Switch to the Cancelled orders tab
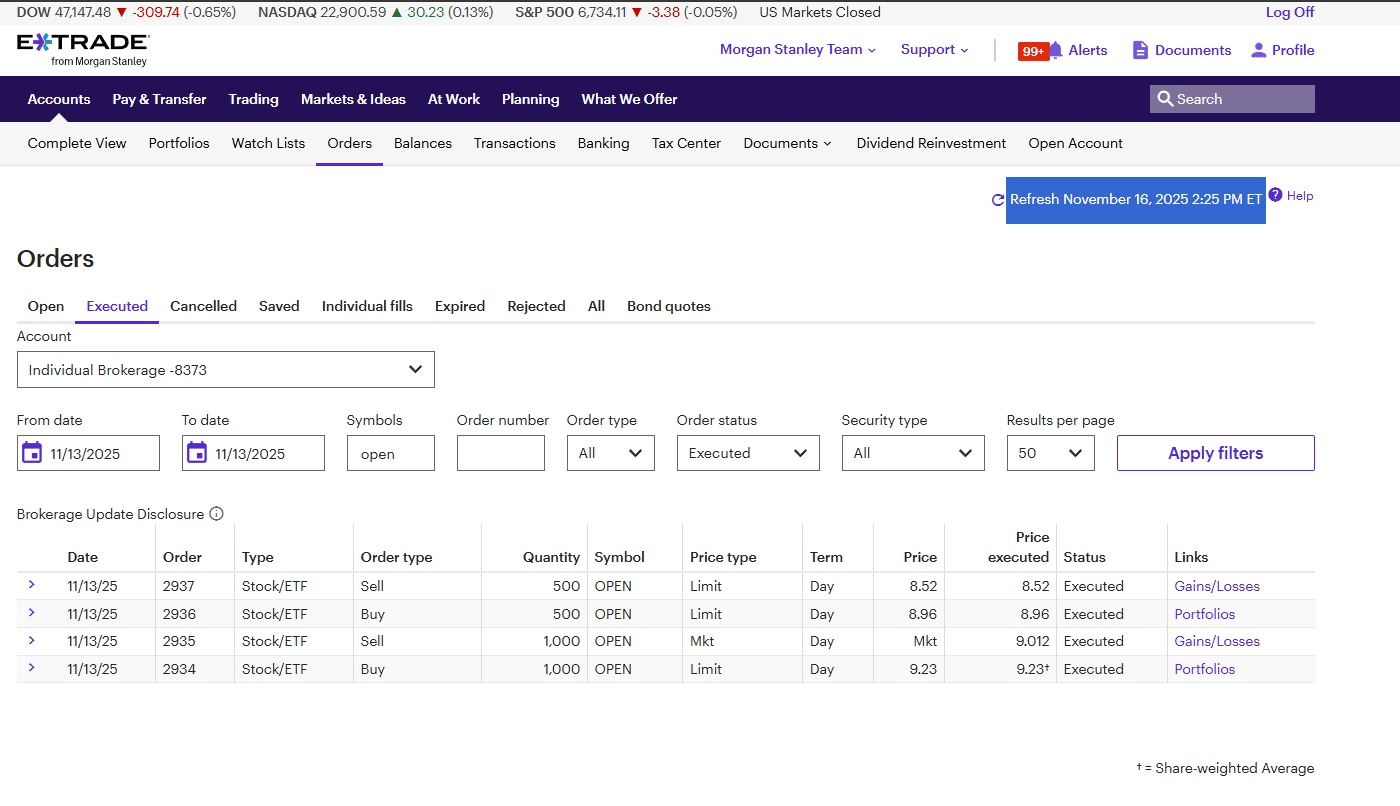 click(203, 306)
